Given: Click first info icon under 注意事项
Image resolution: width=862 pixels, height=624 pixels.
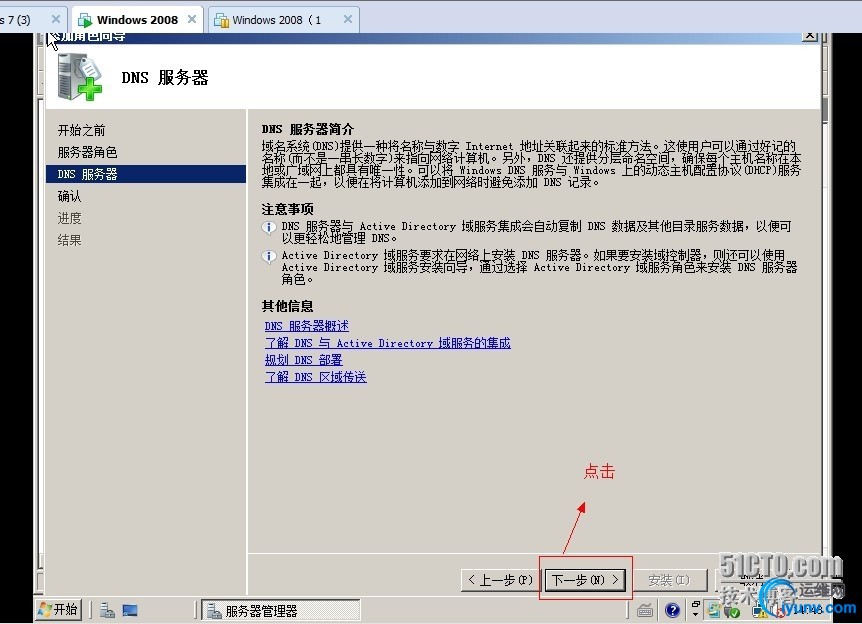Looking at the screenshot, I should pyautogui.click(x=269, y=227).
